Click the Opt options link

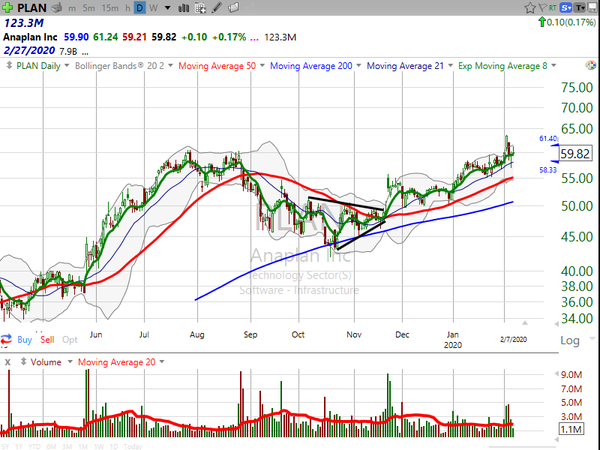[x=70, y=339]
